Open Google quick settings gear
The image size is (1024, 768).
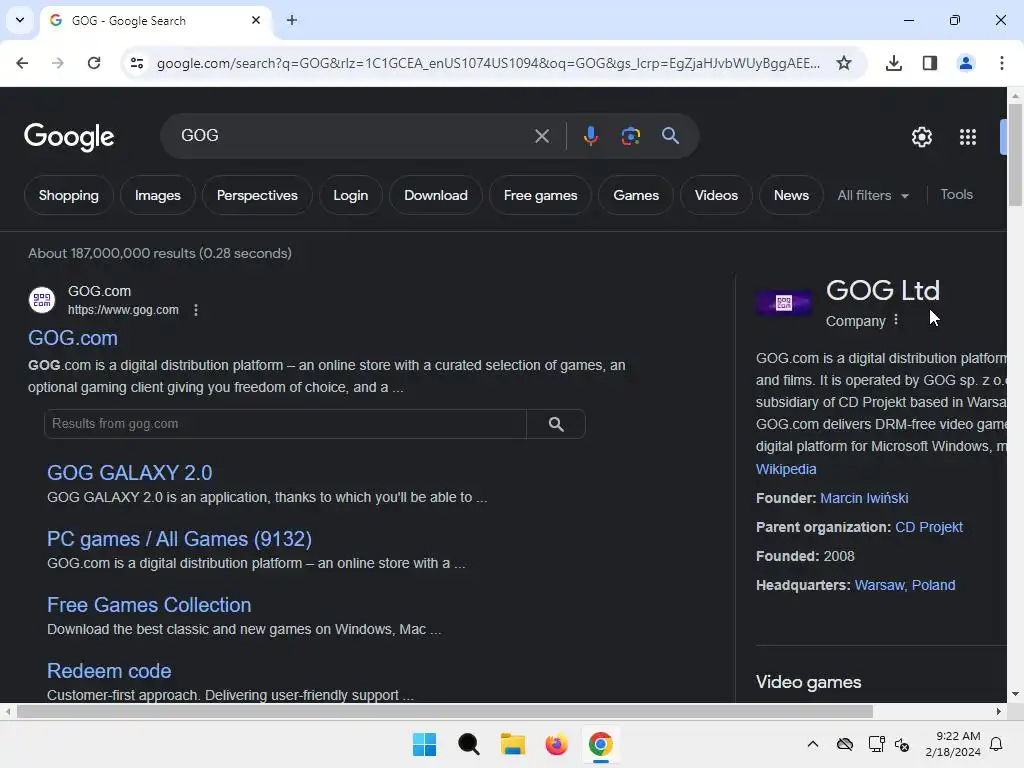coord(921,137)
